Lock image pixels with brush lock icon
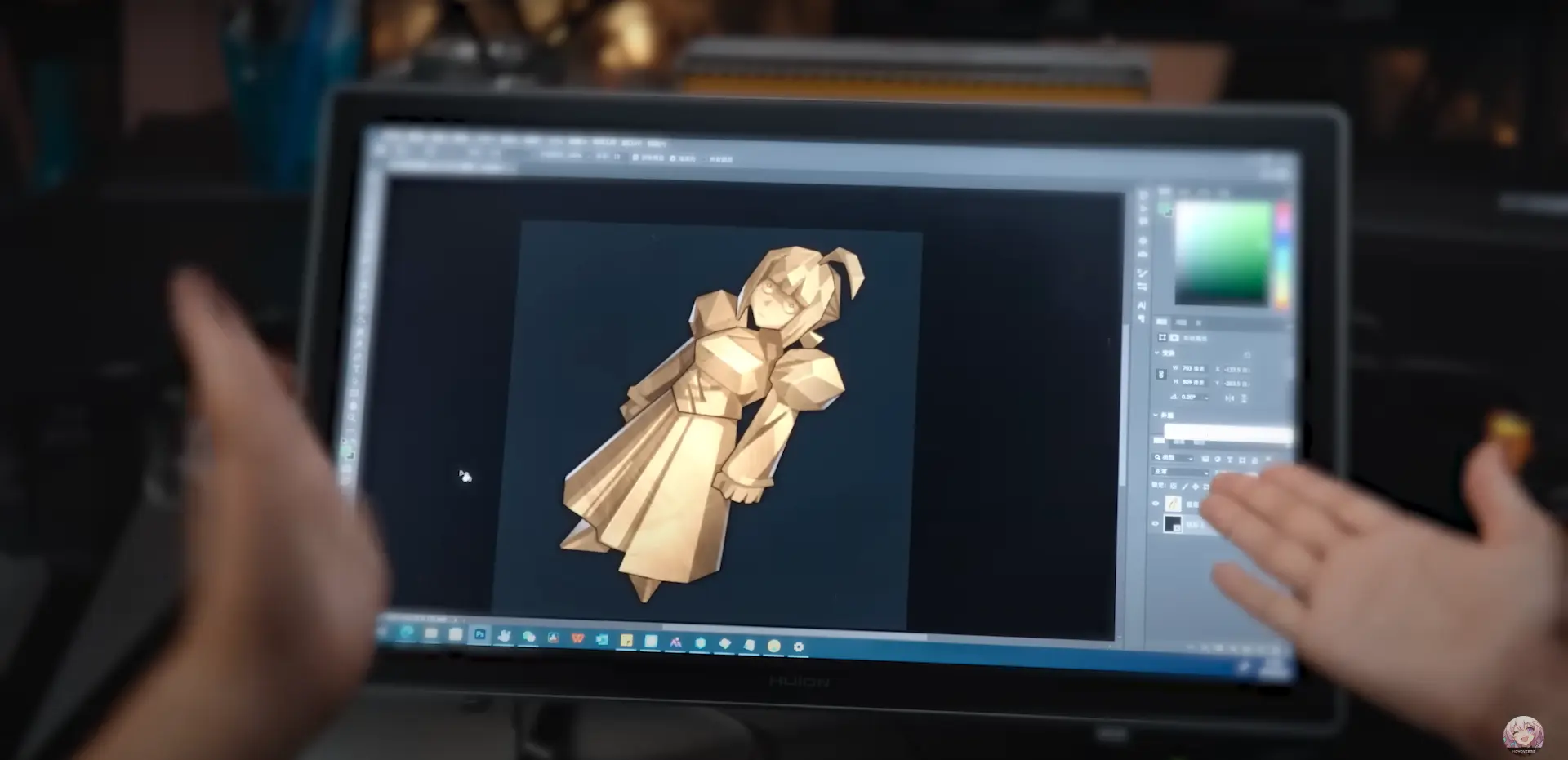 [x=1185, y=487]
